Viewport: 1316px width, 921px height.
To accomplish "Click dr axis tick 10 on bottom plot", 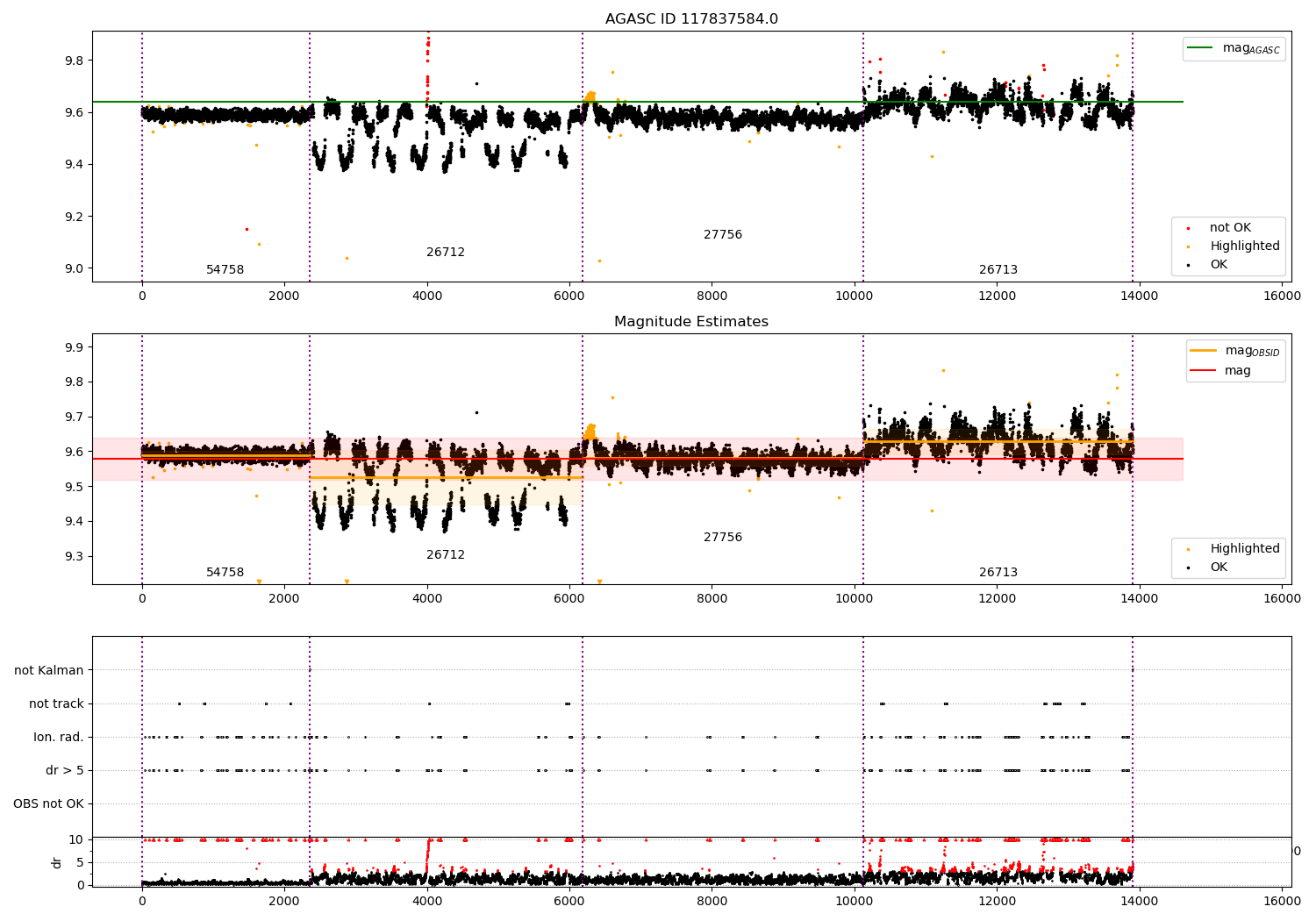I will [76, 840].
